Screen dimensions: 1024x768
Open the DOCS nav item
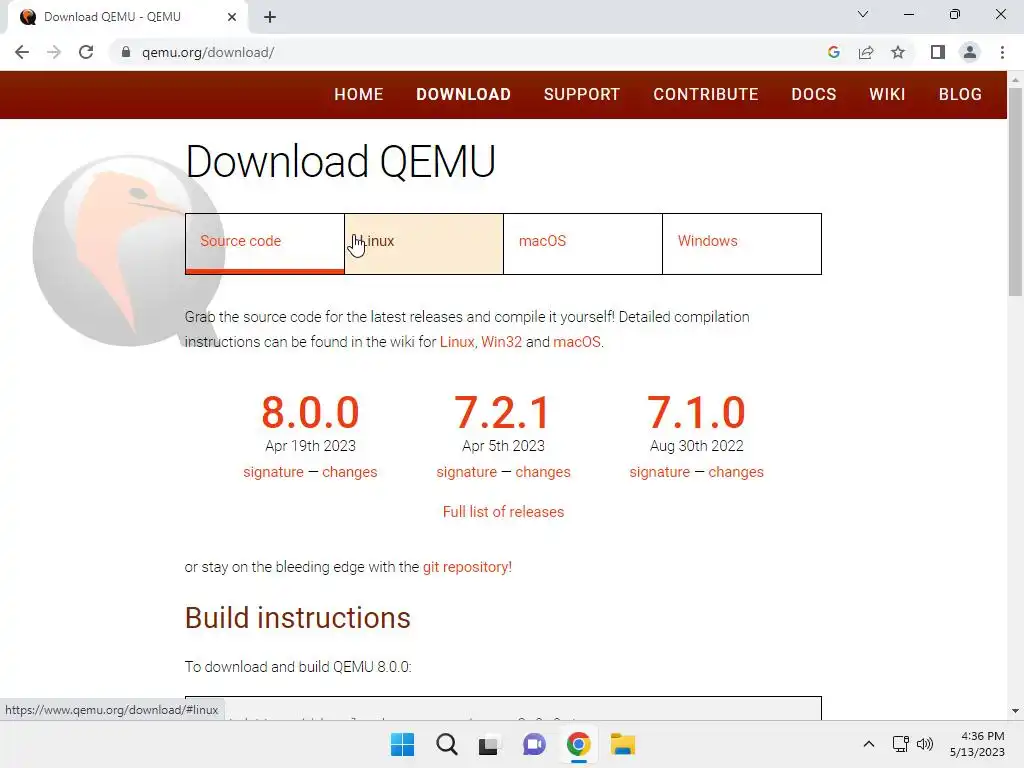click(x=814, y=95)
